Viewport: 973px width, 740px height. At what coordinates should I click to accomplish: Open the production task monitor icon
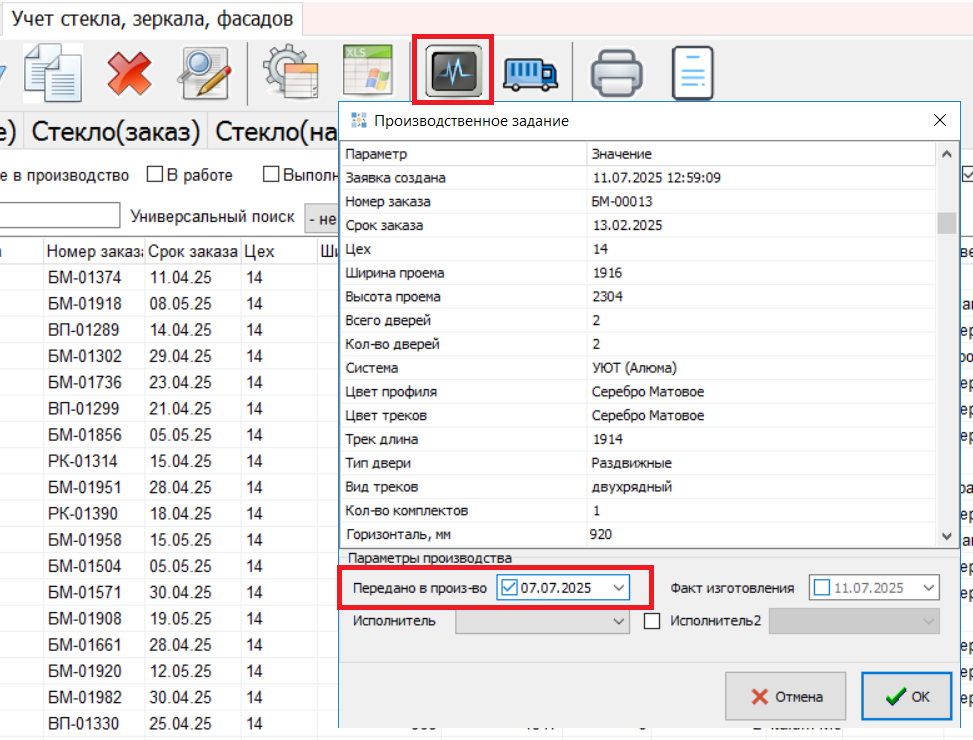453,71
